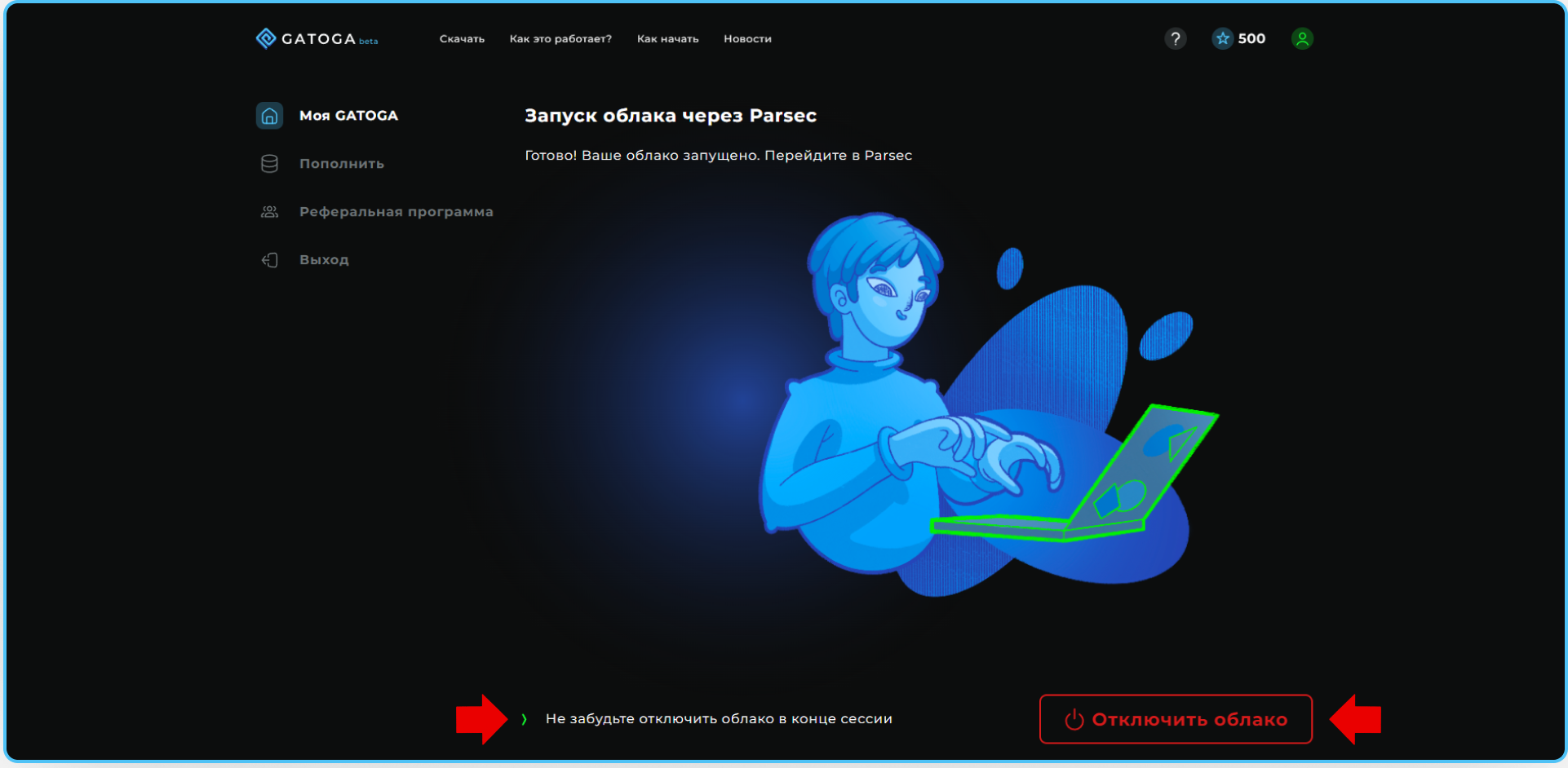The image size is (1568, 768).
Task: Click the people icon beside Реферальная программа
Action: [x=269, y=212]
